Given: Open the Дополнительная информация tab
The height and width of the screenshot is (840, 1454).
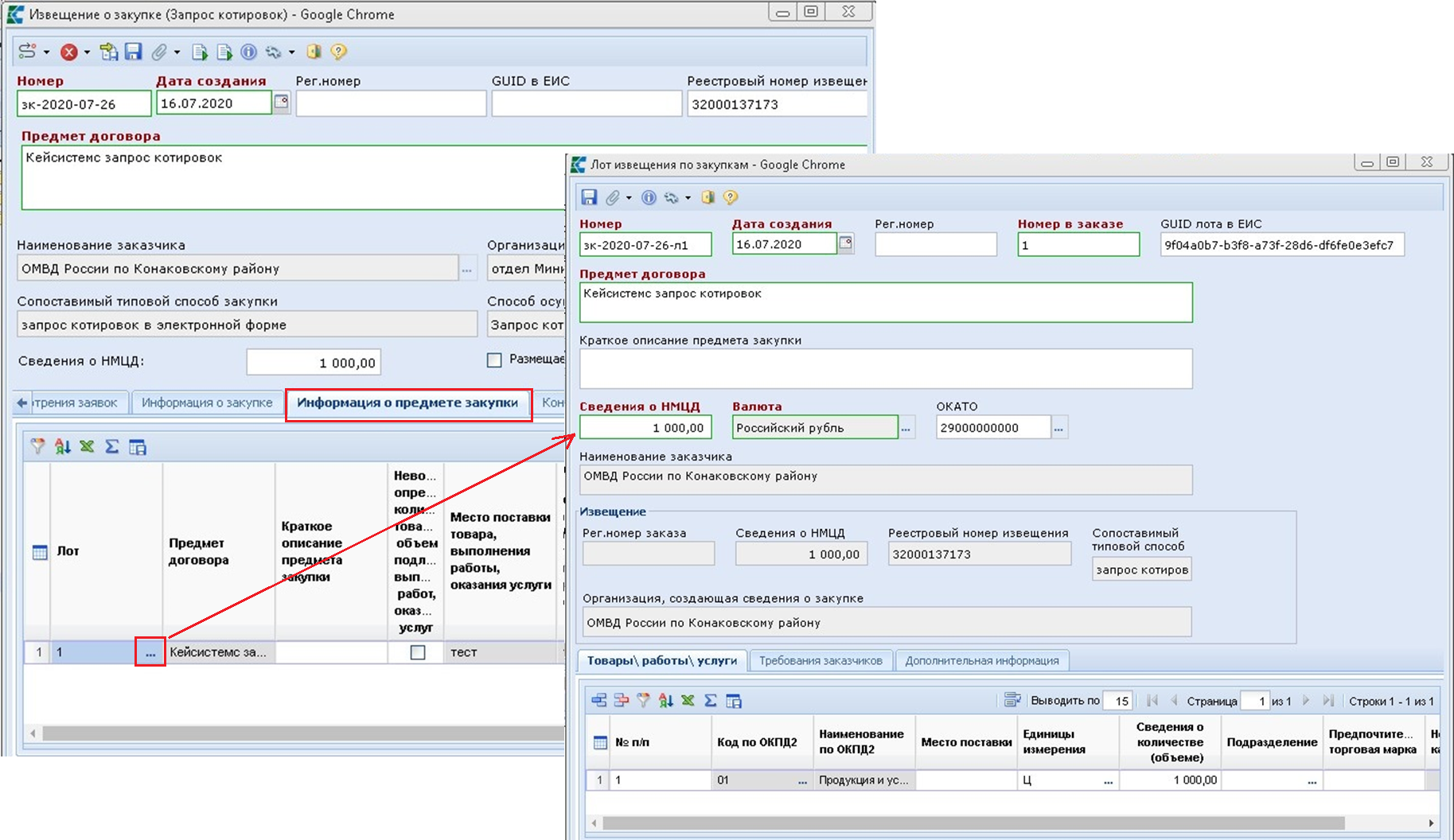Looking at the screenshot, I should (982, 660).
